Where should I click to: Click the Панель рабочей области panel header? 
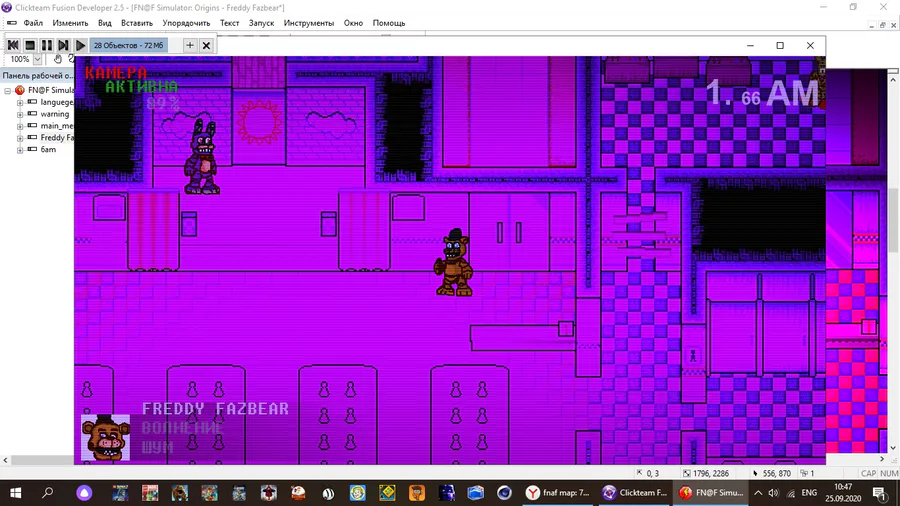point(38,75)
